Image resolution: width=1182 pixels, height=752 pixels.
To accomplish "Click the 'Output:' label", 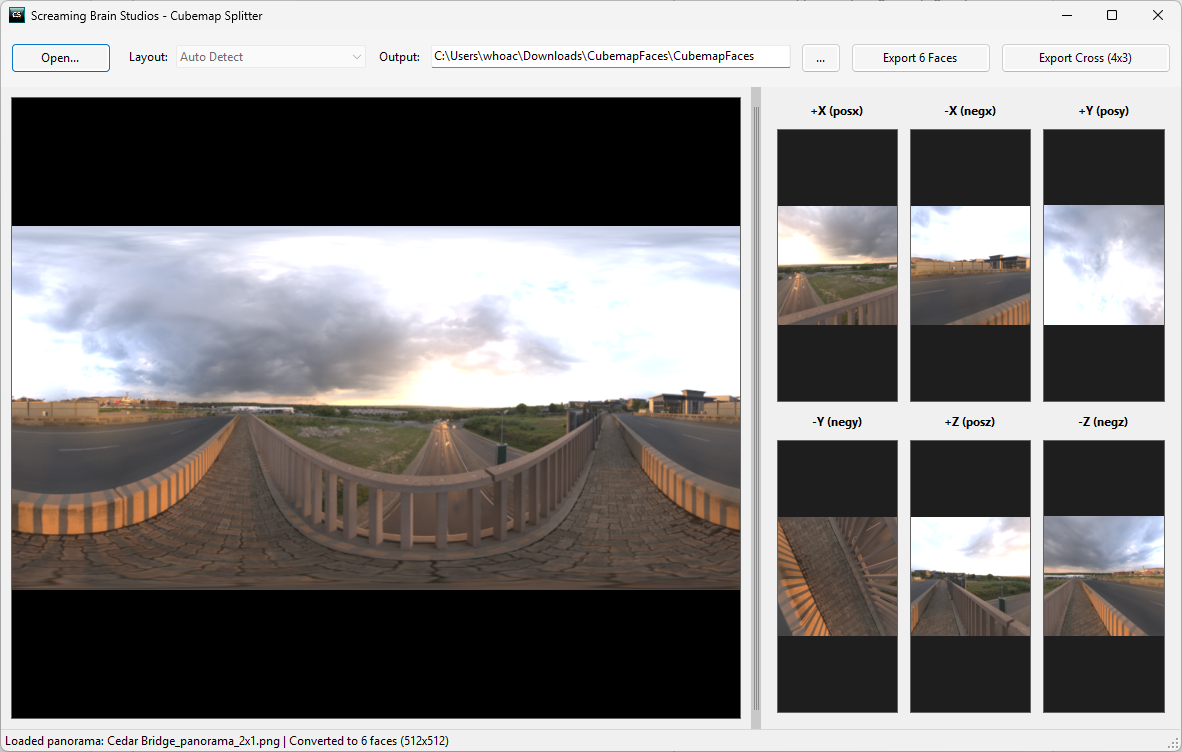I will pos(400,57).
